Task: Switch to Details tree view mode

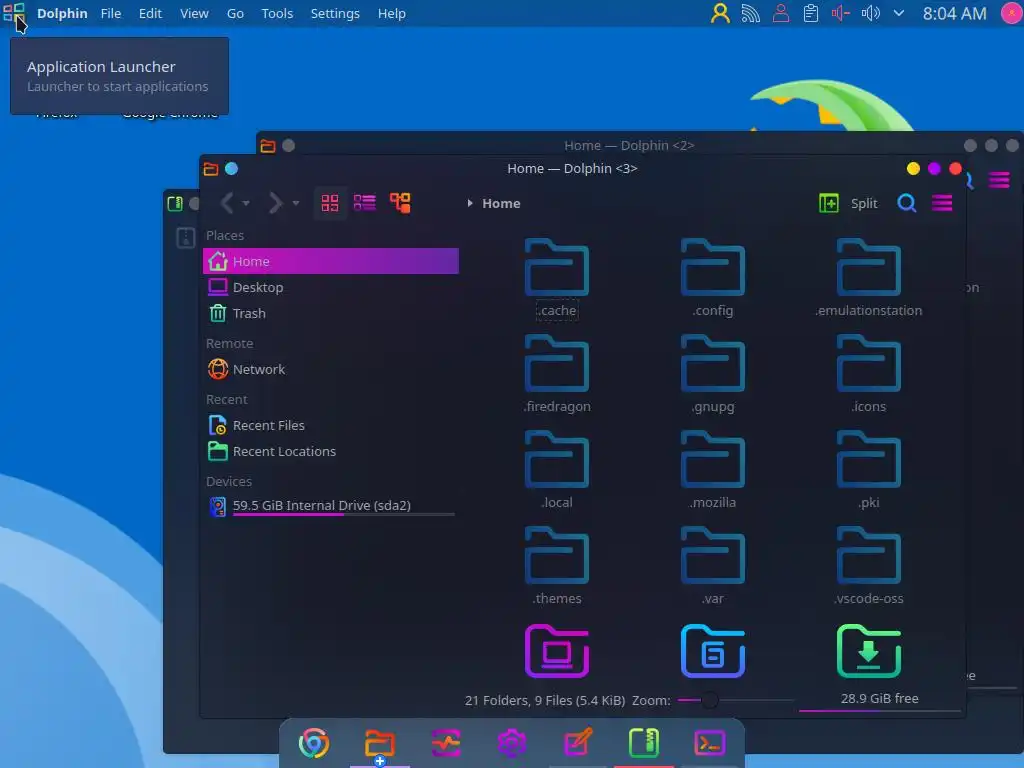Action: pyautogui.click(x=400, y=203)
